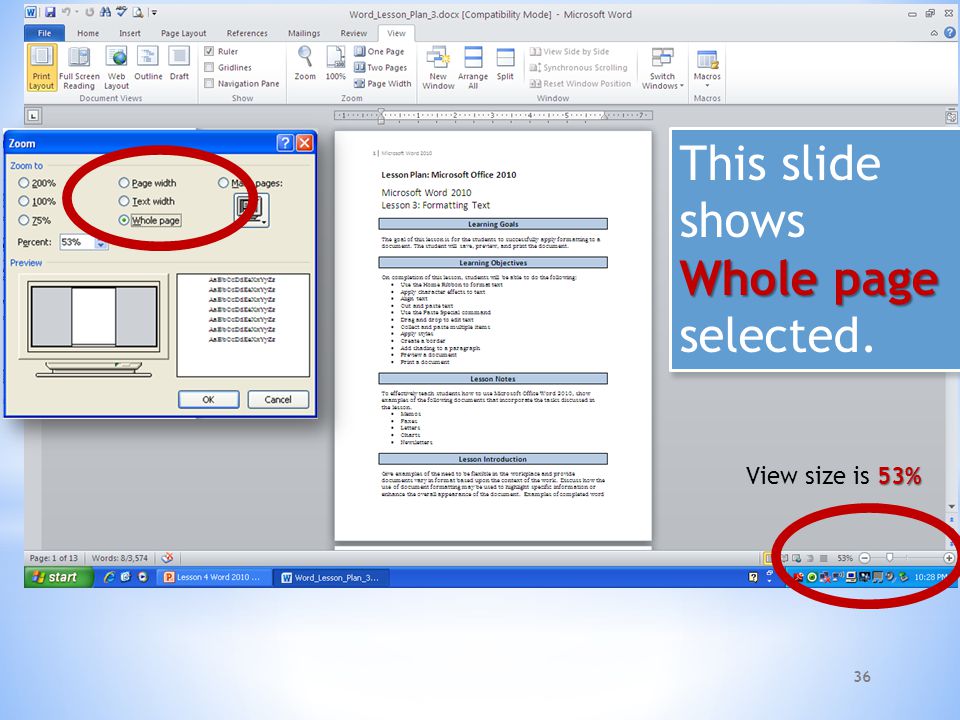
Task: Open the Macros dropdown
Action: pos(707,68)
